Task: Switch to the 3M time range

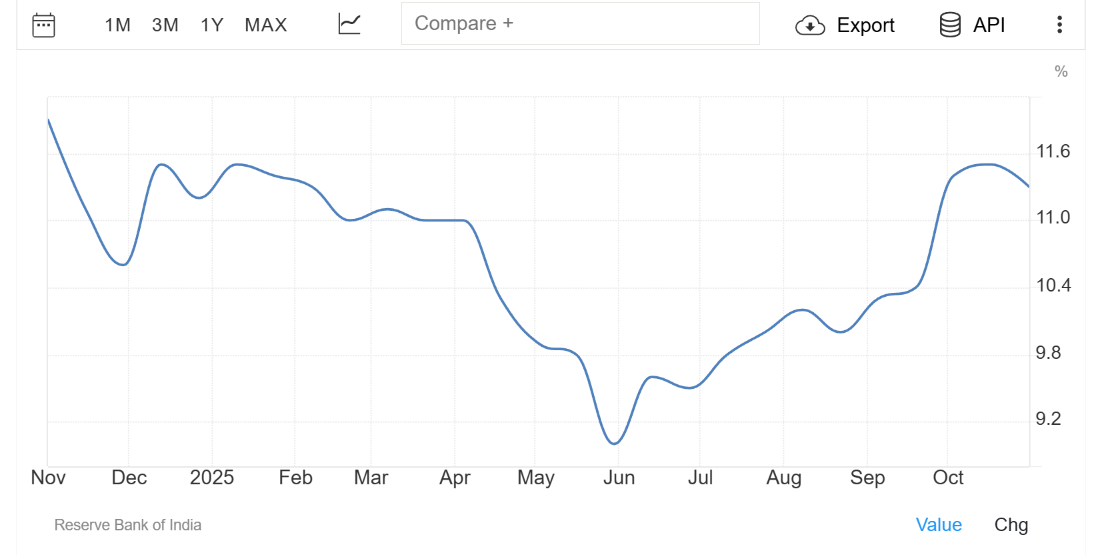Action: pos(165,25)
